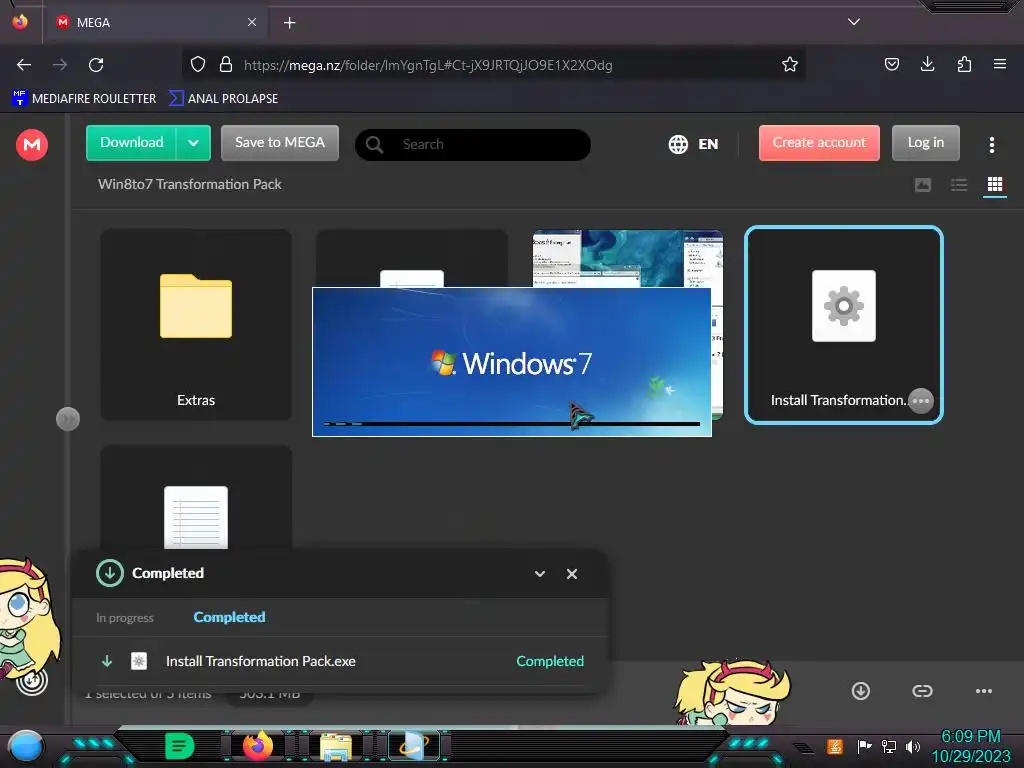This screenshot has height=768, width=1024.
Task: Click the bottom bar get link icon
Action: (922, 691)
